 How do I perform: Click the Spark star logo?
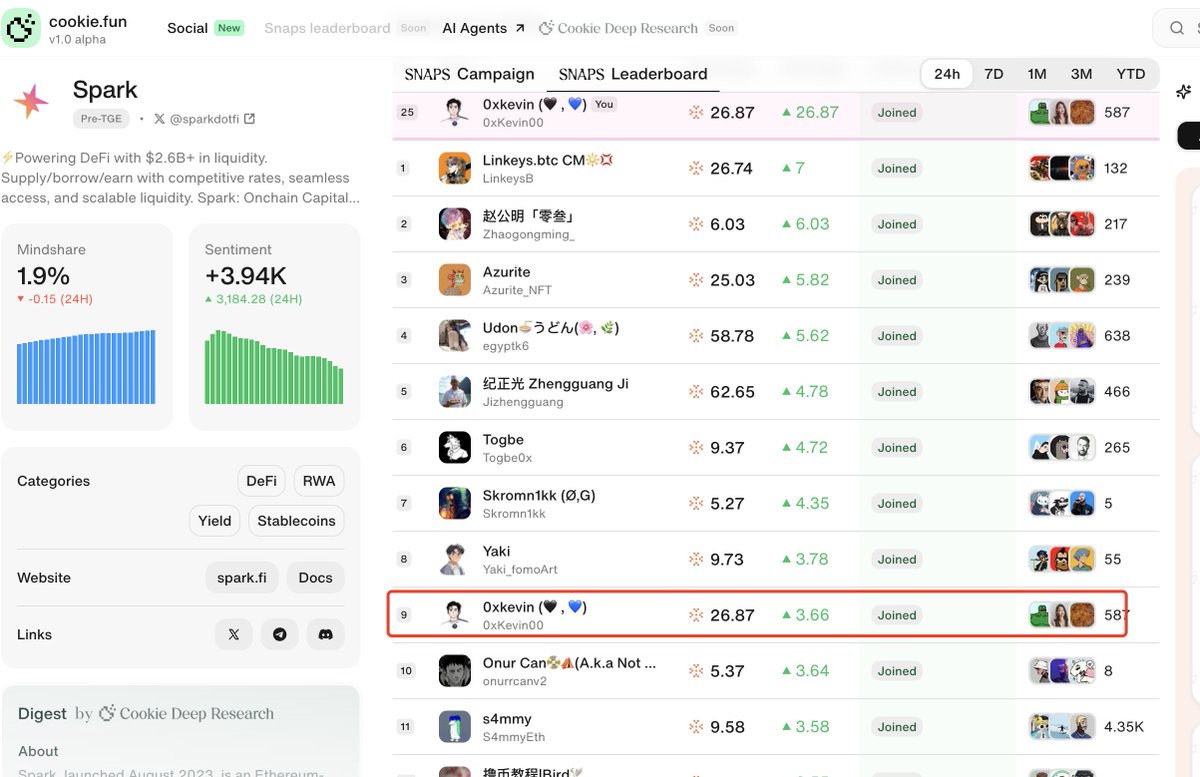tap(31, 101)
